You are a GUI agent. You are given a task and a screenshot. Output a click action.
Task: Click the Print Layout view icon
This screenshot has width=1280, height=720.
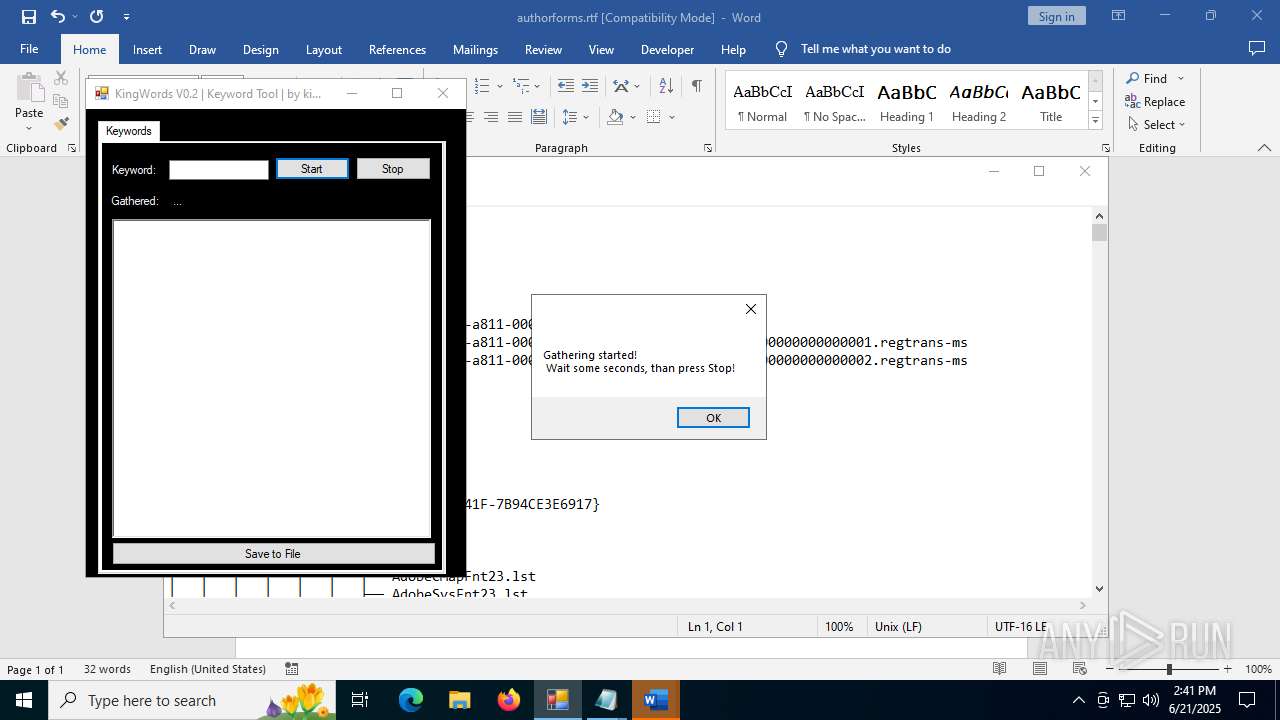point(1040,669)
